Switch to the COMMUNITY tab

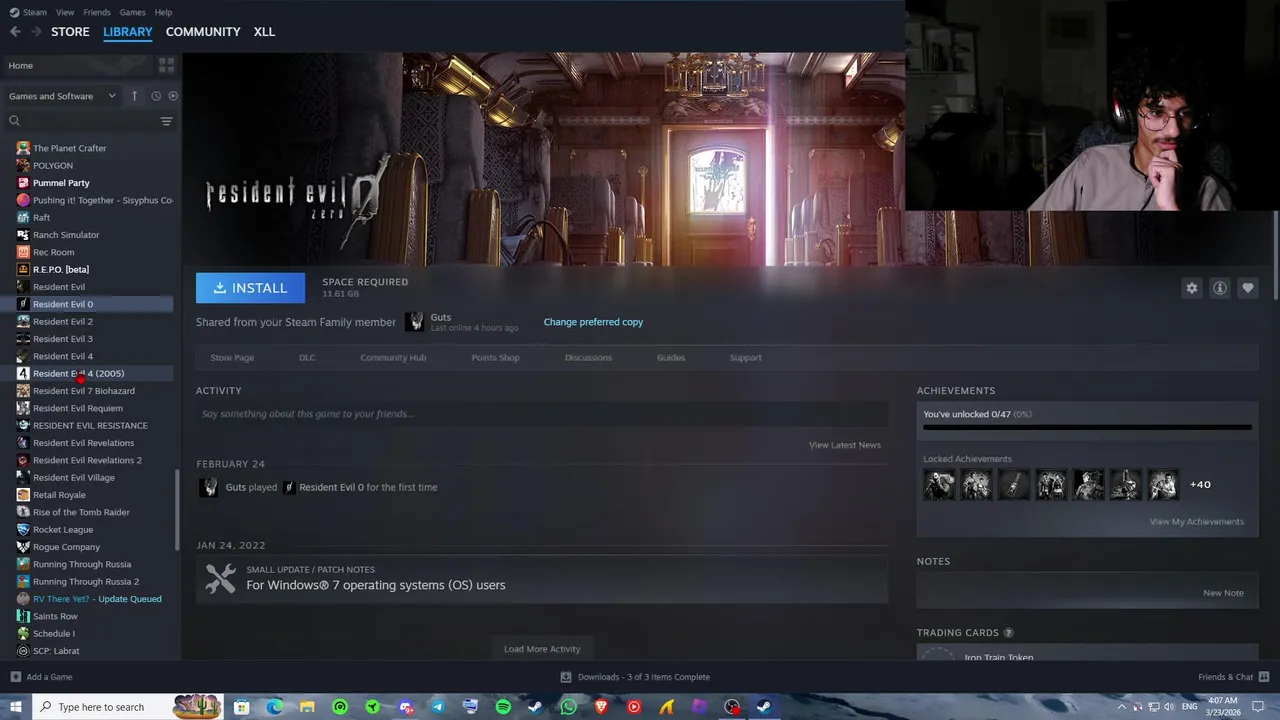[x=203, y=32]
